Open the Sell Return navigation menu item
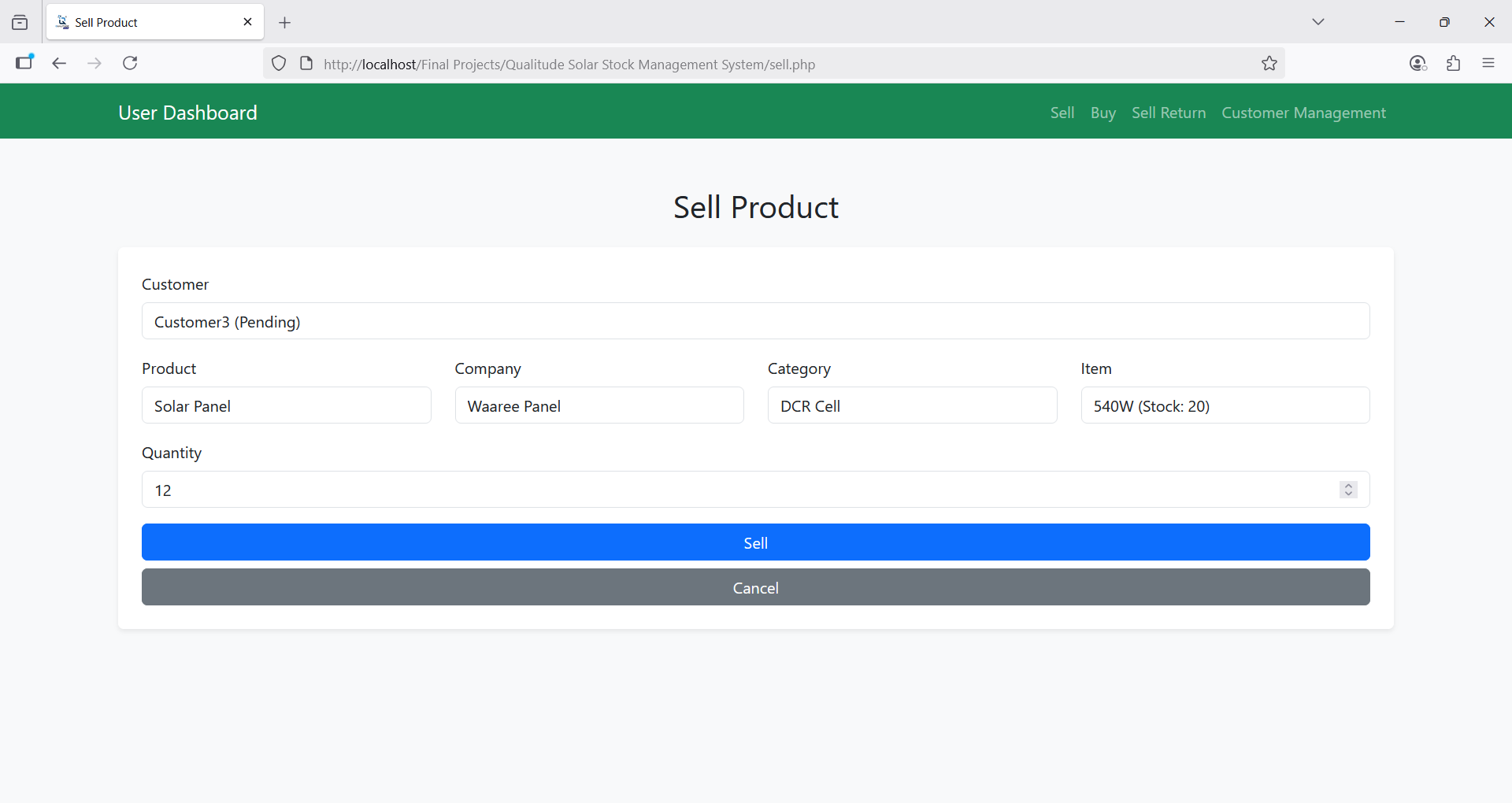Image resolution: width=1512 pixels, height=803 pixels. coord(1168,113)
